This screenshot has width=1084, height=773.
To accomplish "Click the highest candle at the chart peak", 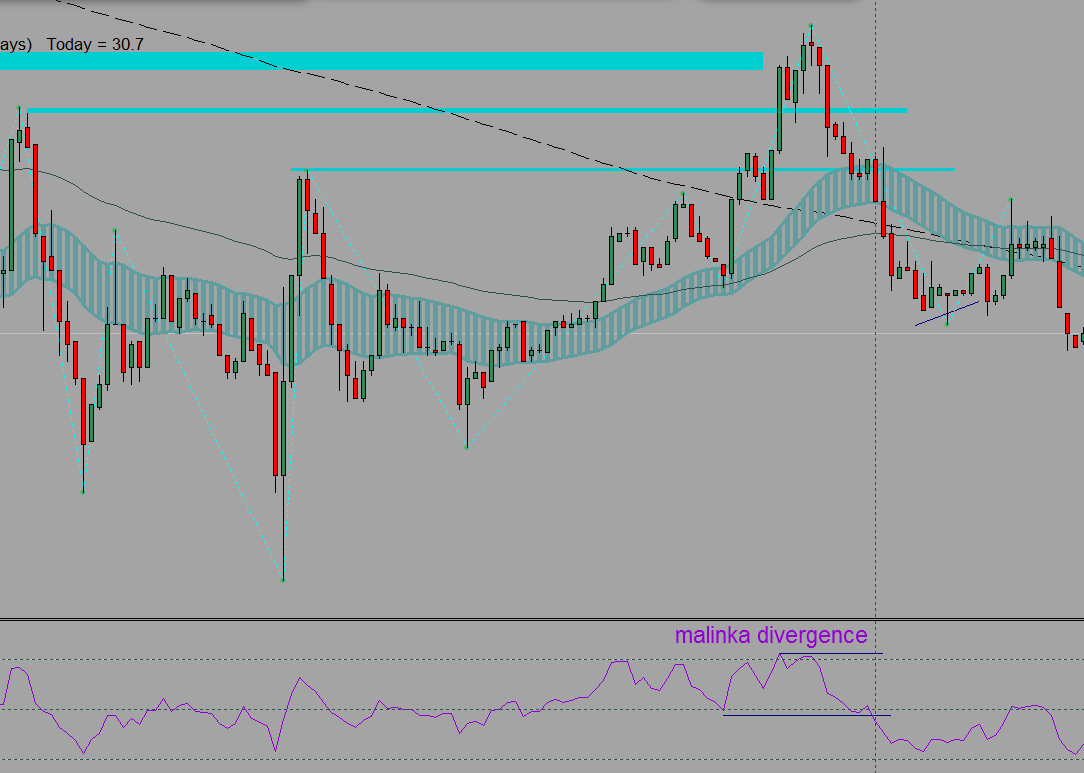I will (811, 46).
